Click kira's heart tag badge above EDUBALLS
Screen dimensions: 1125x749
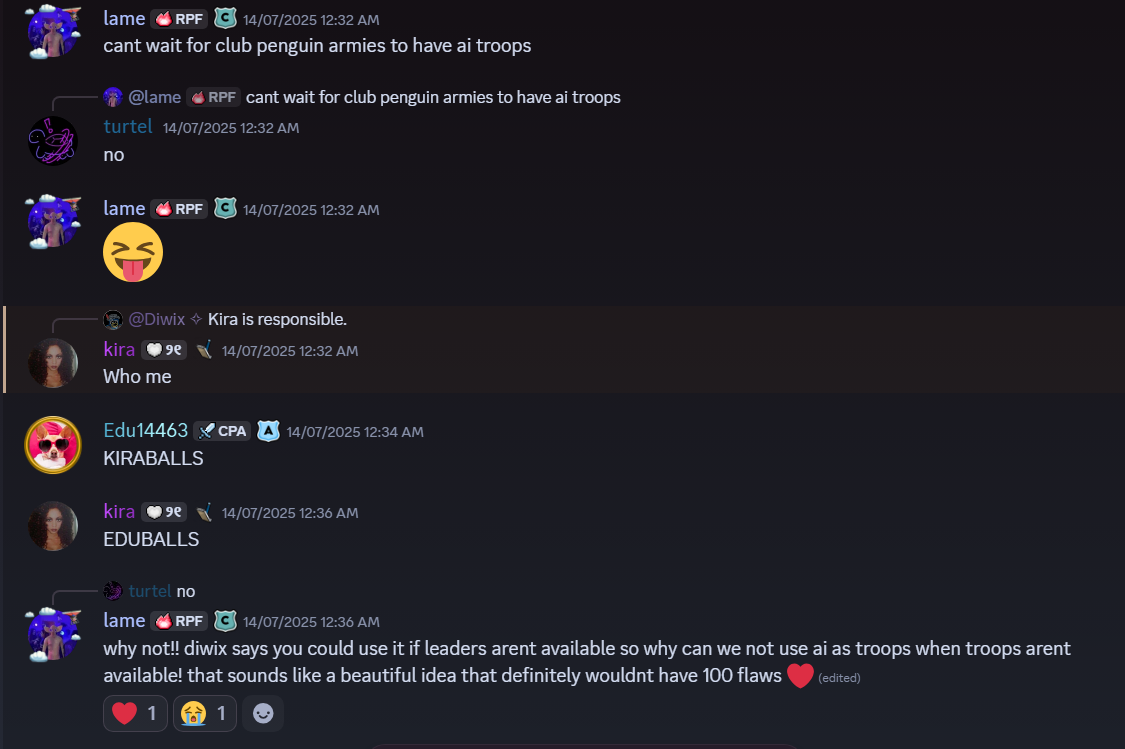(x=164, y=512)
